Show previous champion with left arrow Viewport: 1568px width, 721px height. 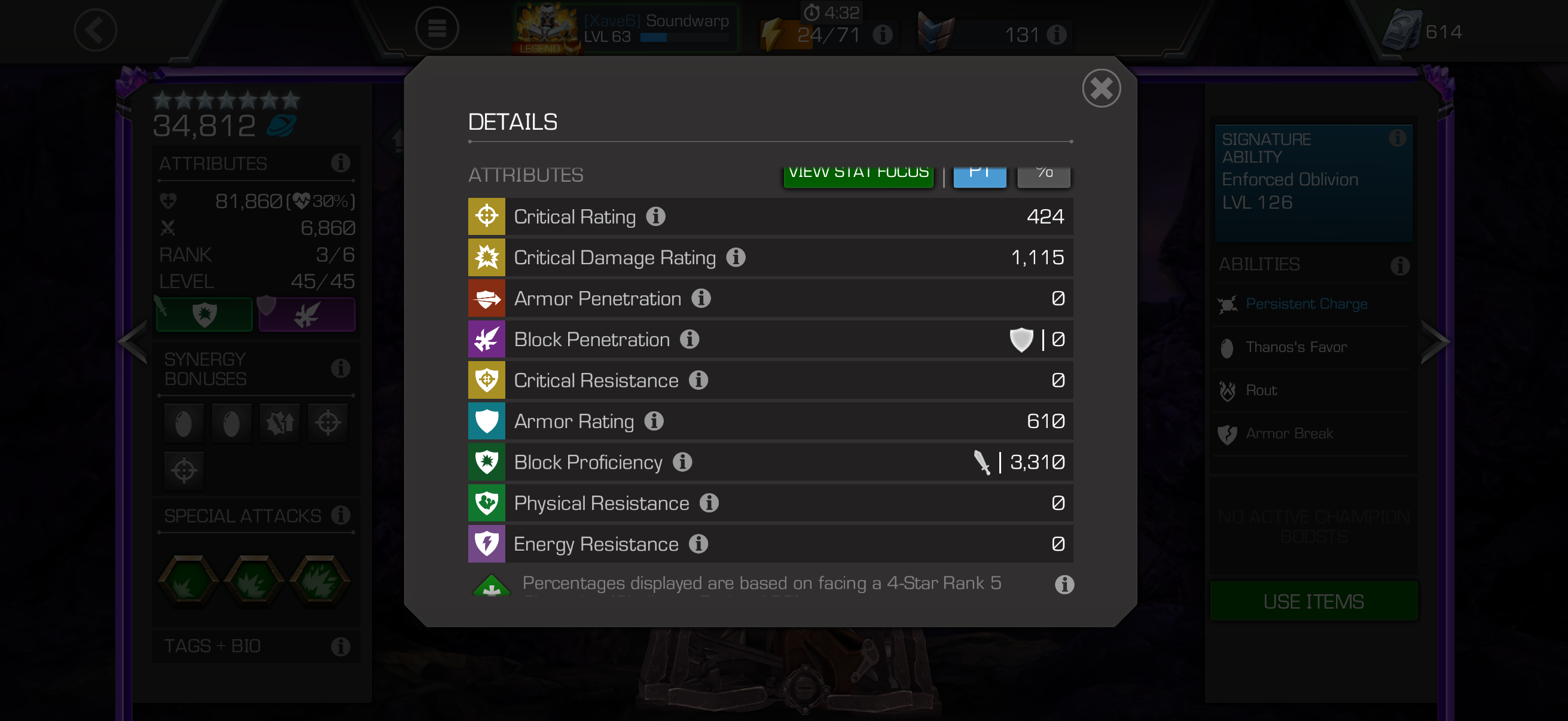(133, 341)
